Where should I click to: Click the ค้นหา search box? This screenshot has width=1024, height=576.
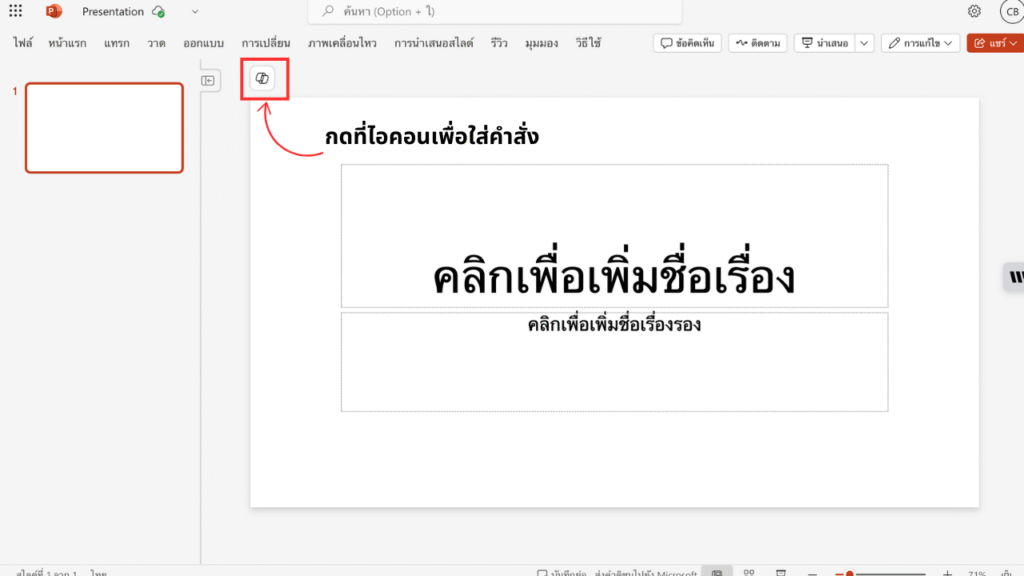495,11
